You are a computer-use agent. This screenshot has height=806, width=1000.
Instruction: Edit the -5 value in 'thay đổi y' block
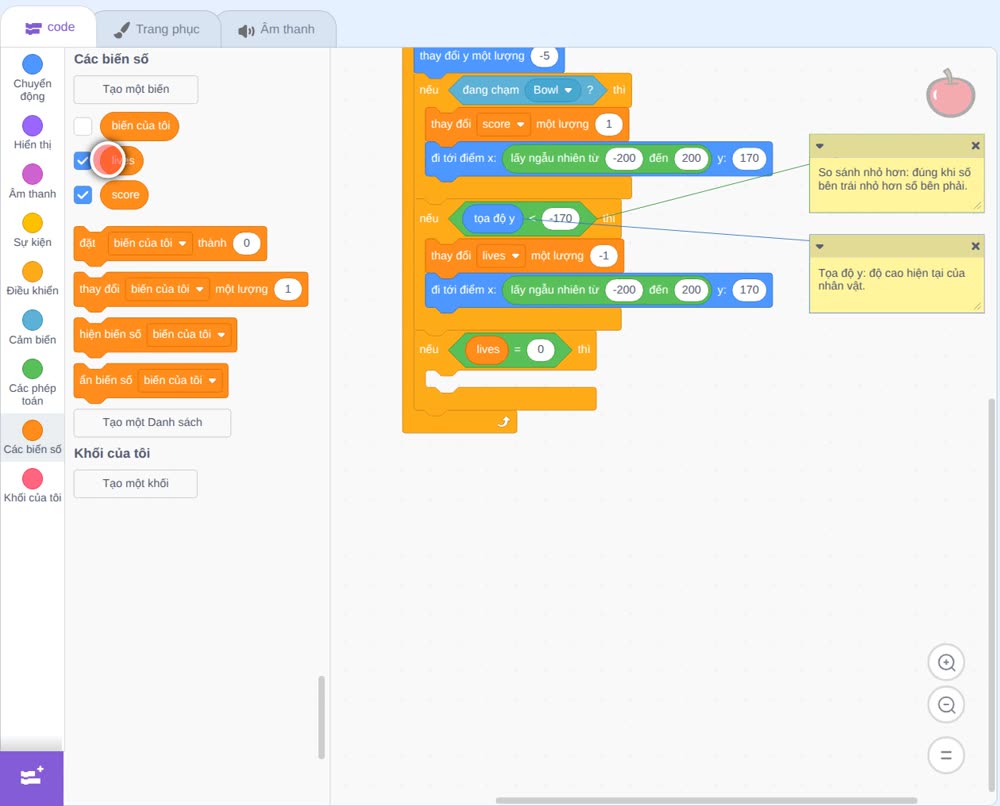tap(545, 56)
